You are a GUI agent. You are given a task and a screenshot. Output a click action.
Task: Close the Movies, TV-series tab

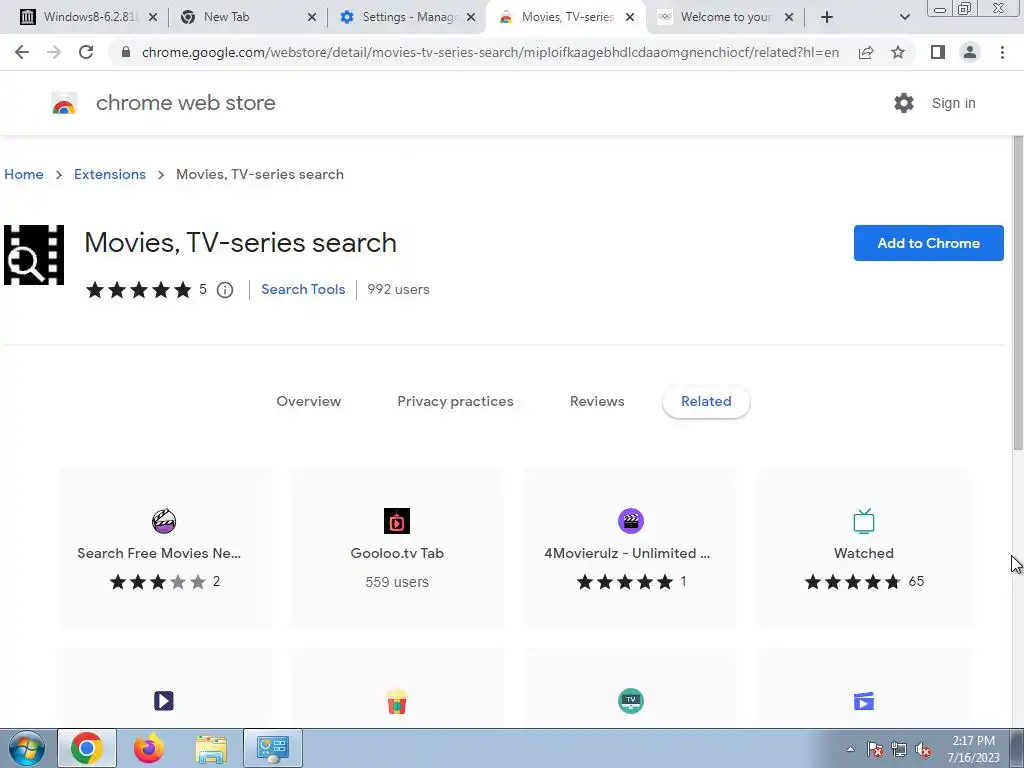point(630,17)
